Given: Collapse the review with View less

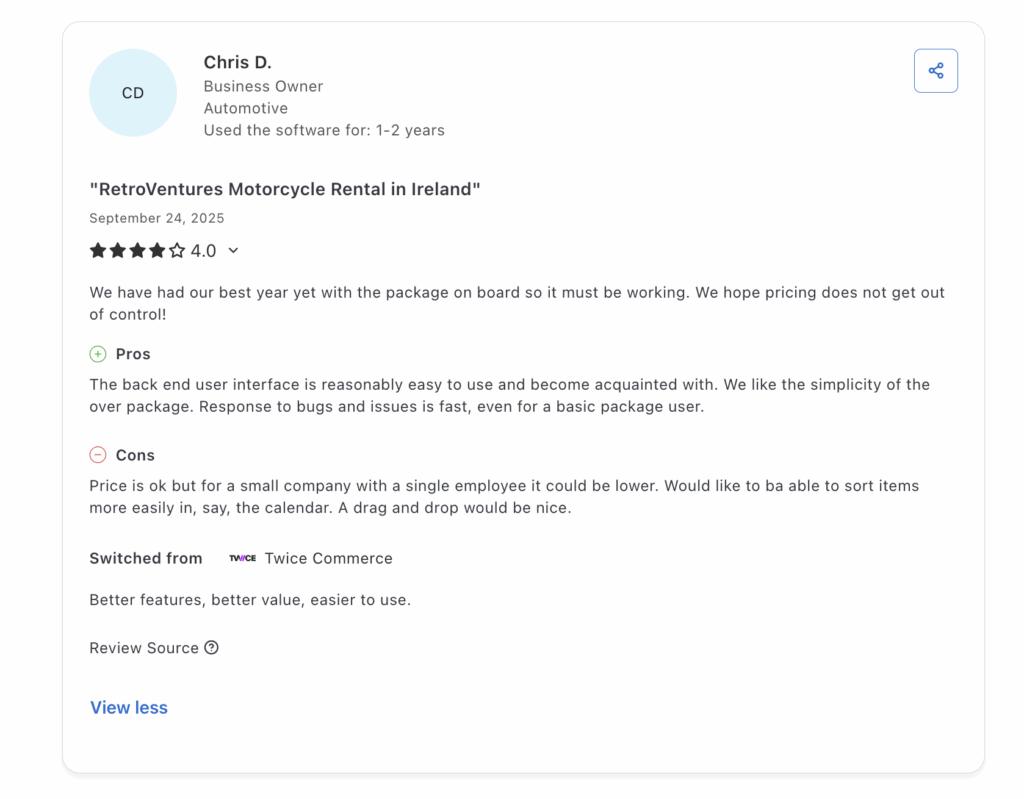Looking at the screenshot, I should coord(129,707).
